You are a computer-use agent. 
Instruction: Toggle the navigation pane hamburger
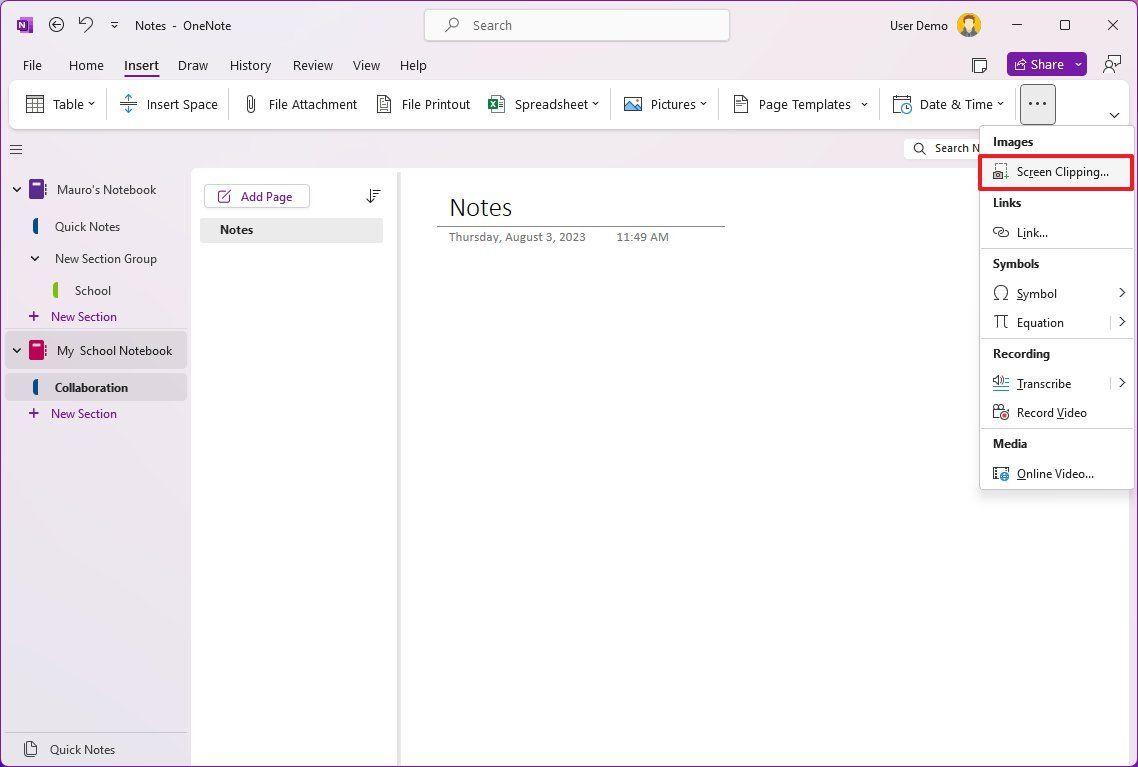[15, 149]
